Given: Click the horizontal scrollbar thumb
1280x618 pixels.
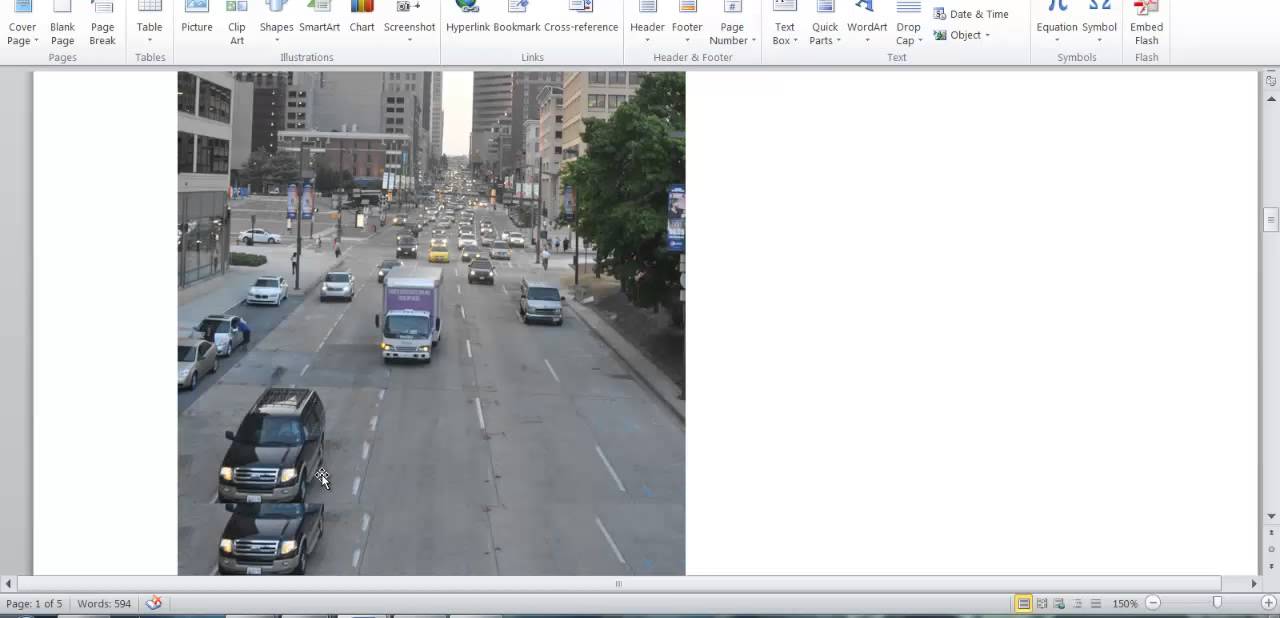Looking at the screenshot, I should click(x=619, y=583).
